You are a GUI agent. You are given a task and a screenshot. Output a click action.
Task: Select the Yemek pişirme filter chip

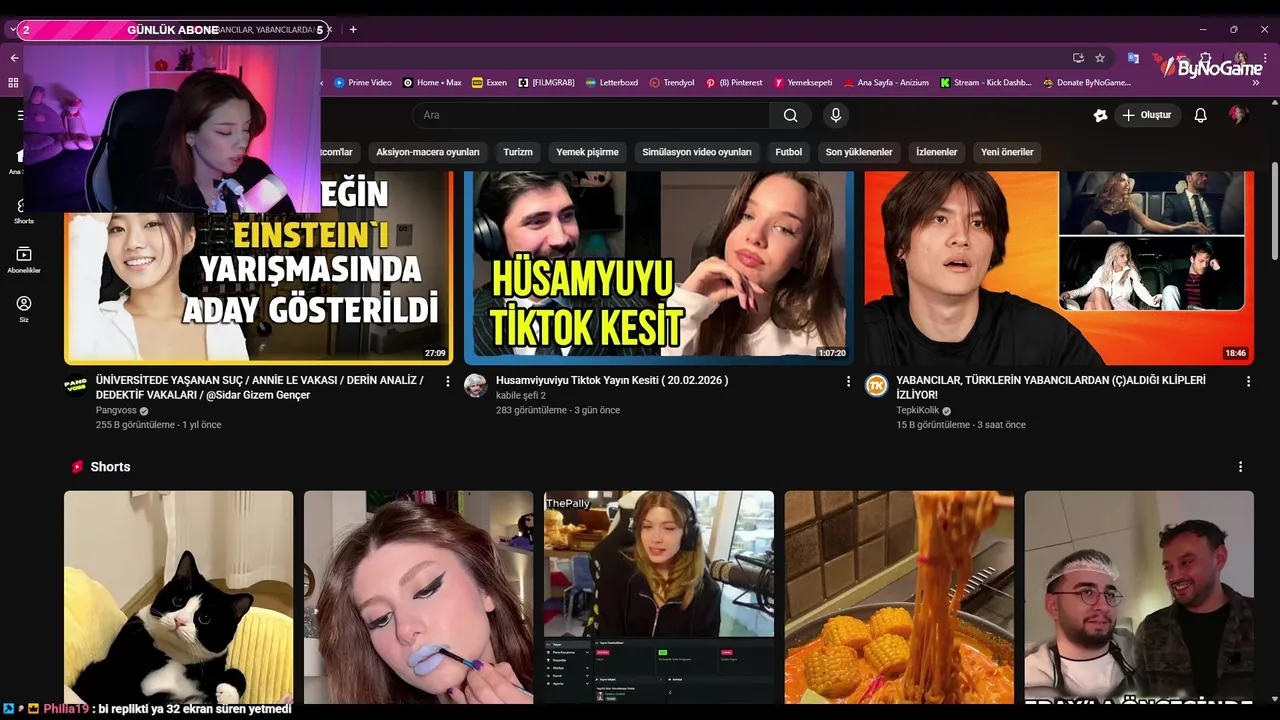coord(587,152)
